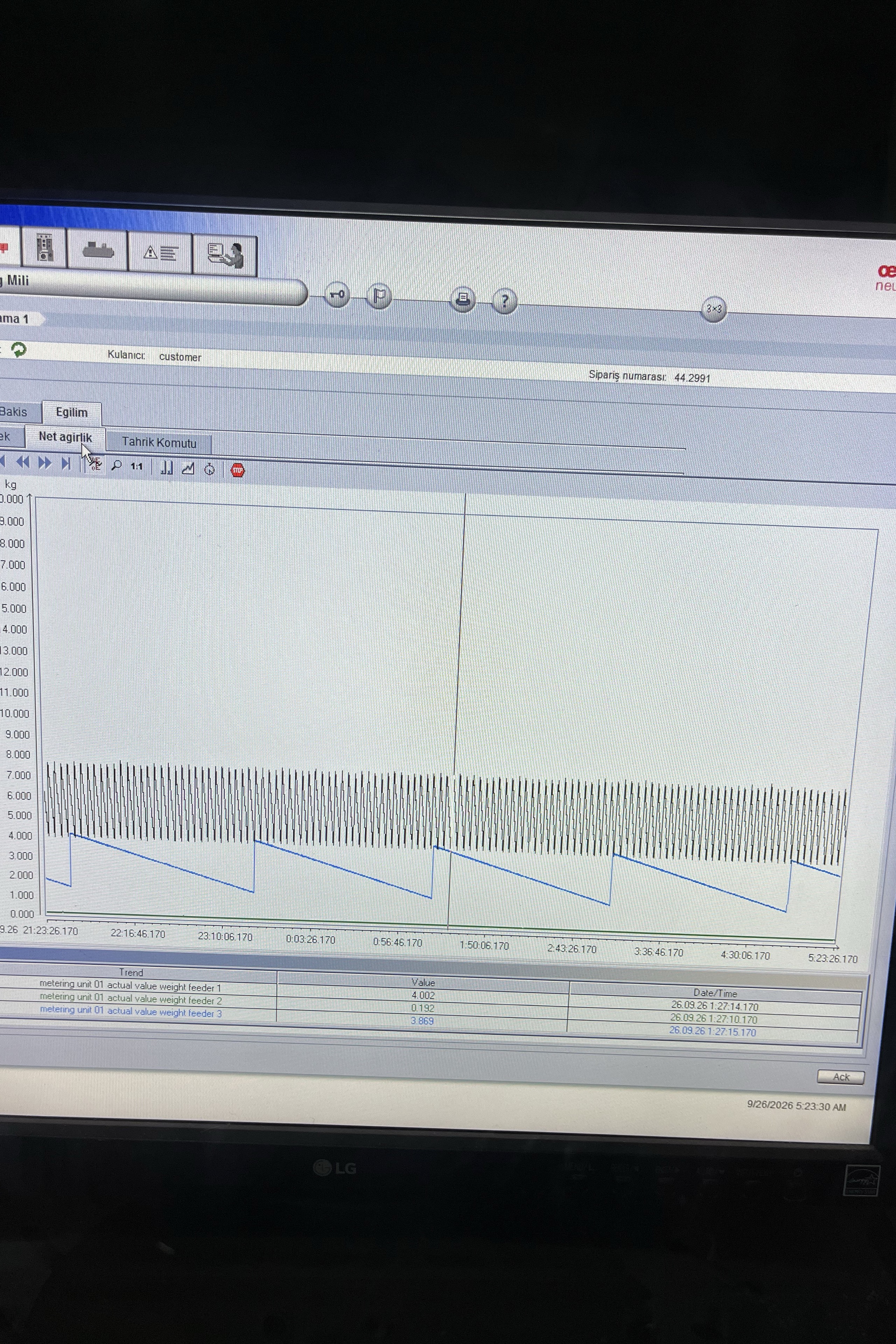The height and width of the screenshot is (1344, 896).
Task: Click the value 3.869 cell
Action: pos(422,1021)
